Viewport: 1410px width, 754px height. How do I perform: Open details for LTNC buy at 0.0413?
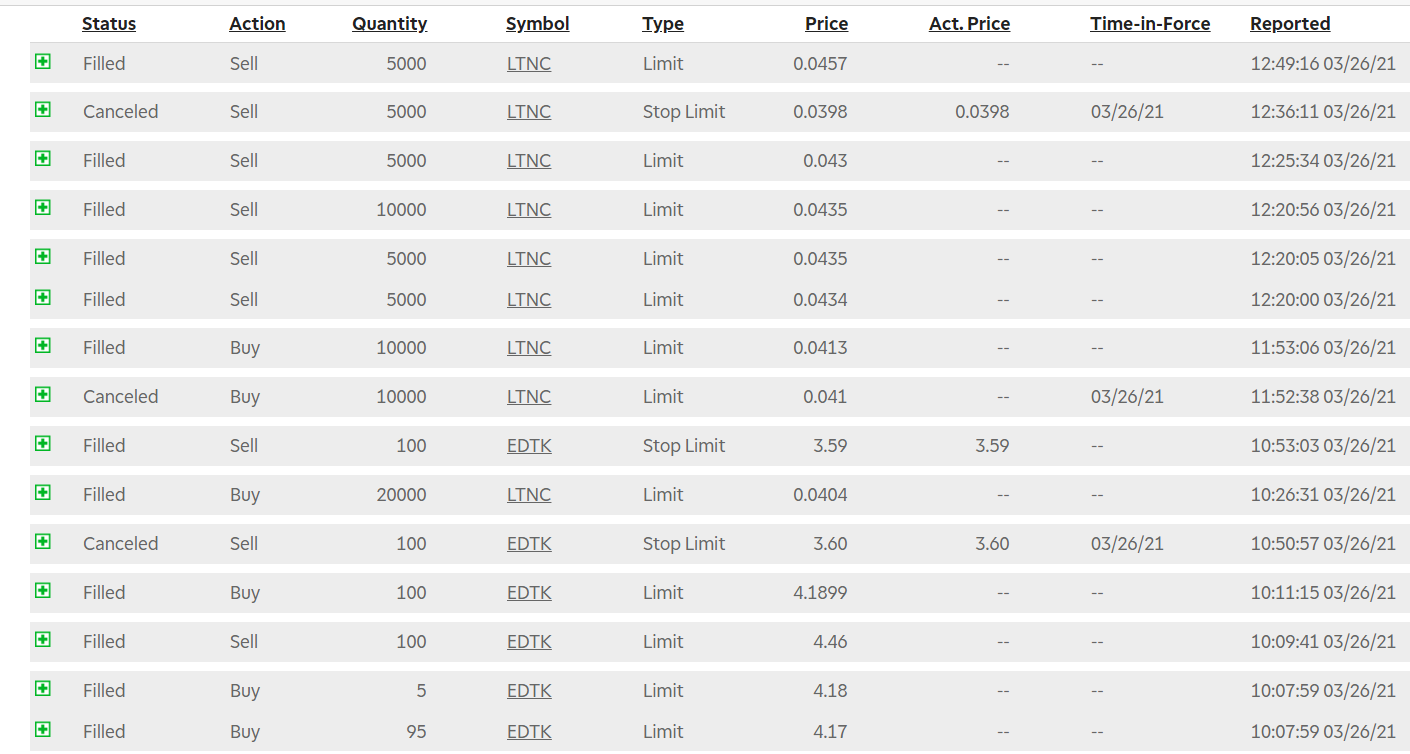[43, 346]
